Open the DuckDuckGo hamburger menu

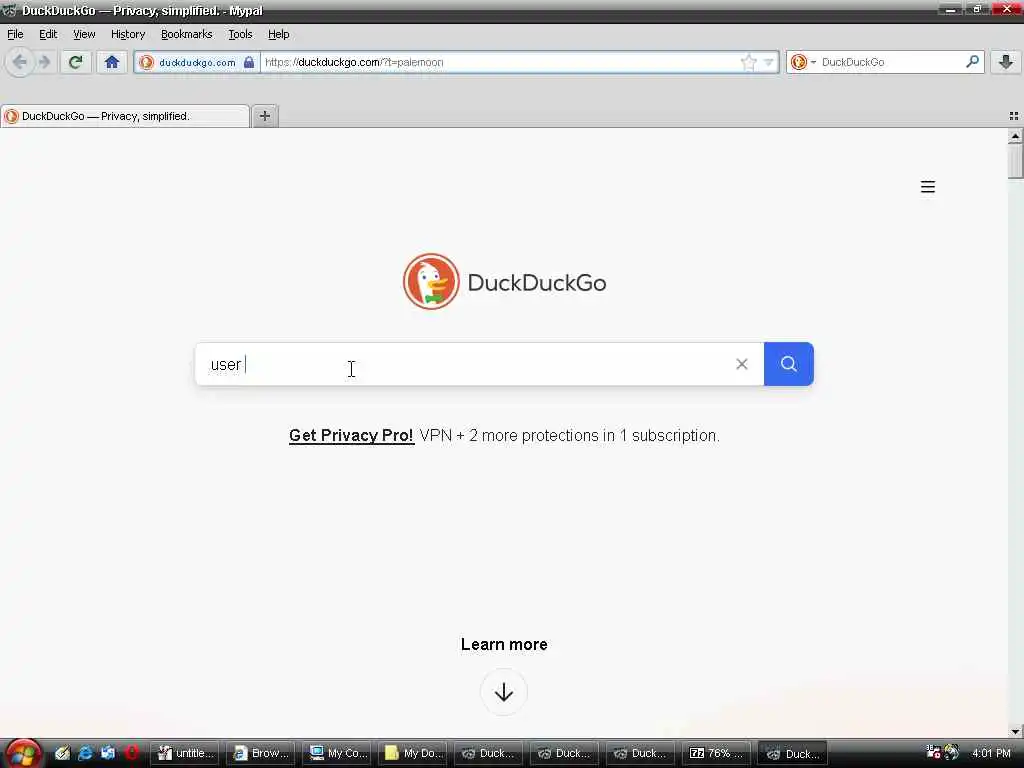927,187
